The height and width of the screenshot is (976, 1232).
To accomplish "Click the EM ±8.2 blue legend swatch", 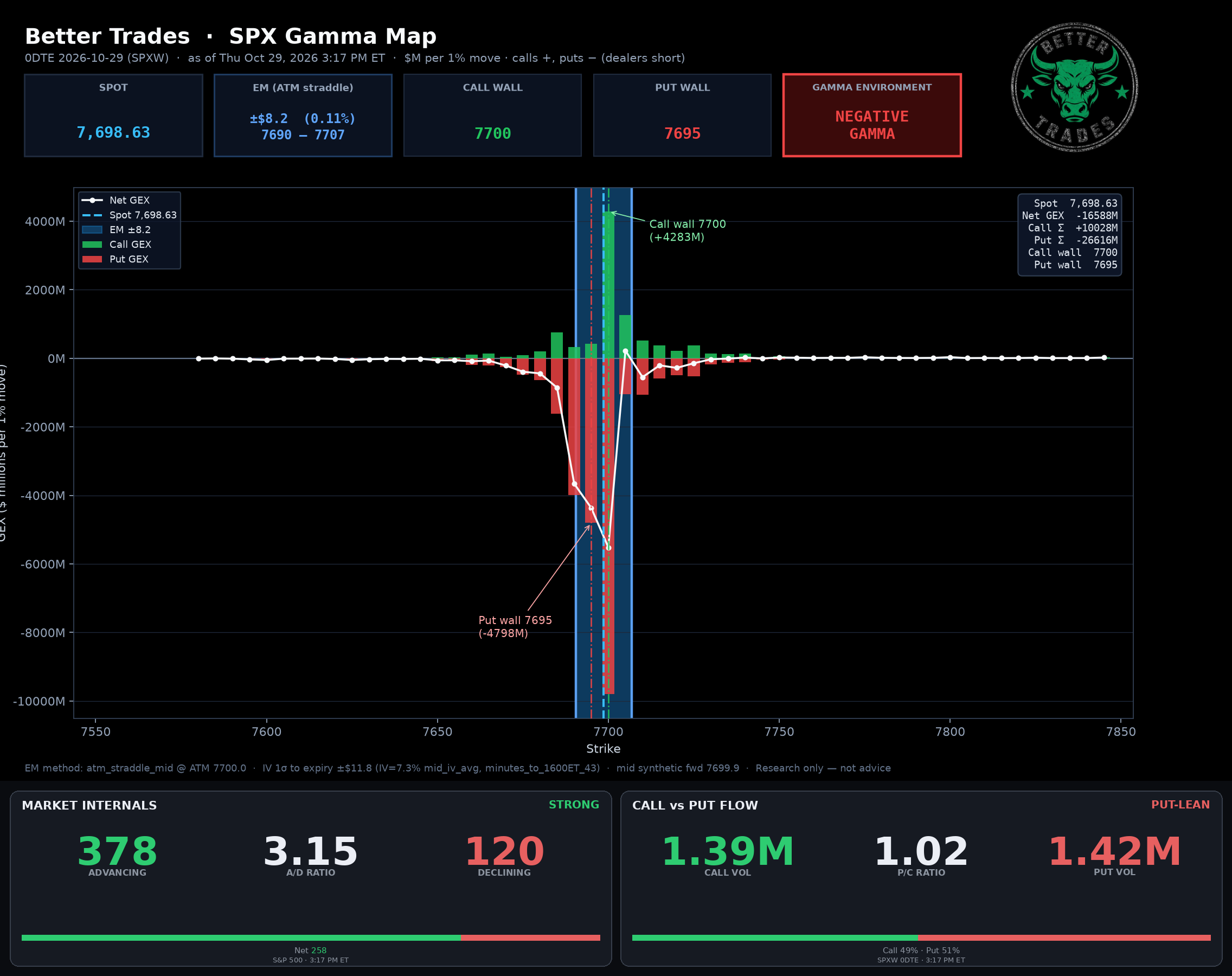I will (x=92, y=230).
